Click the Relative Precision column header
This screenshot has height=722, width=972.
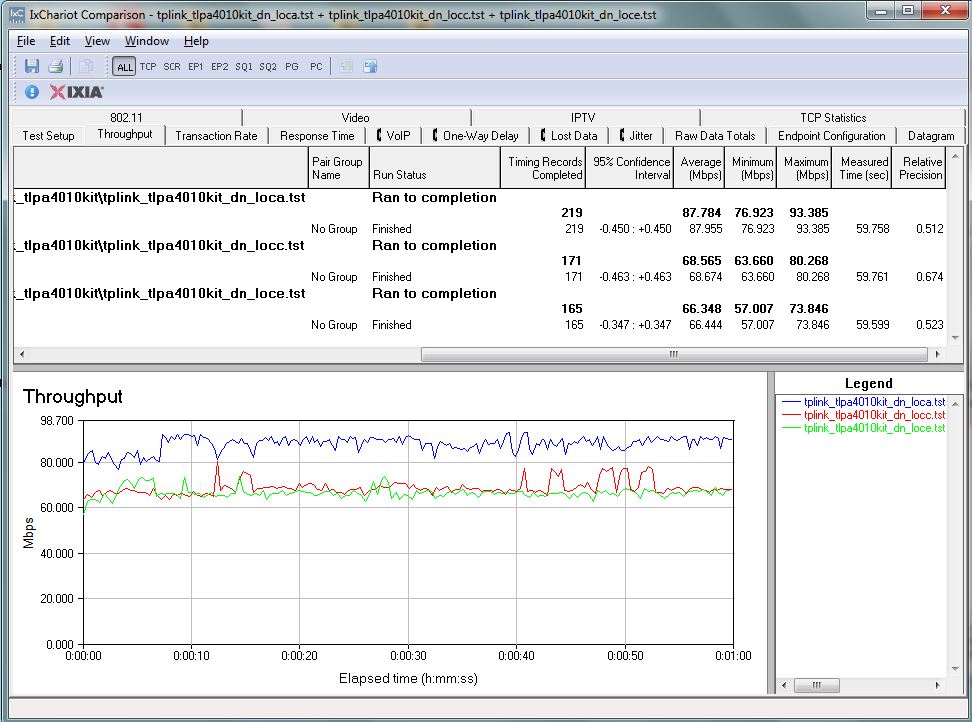[919, 168]
